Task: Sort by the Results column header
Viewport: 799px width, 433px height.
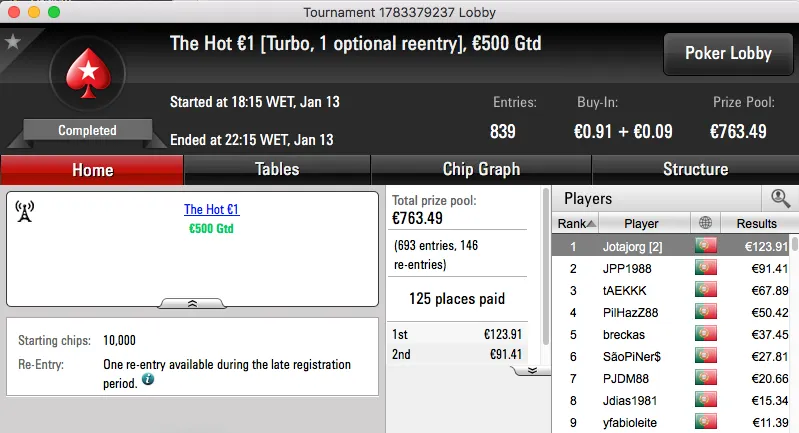Action: pos(756,223)
